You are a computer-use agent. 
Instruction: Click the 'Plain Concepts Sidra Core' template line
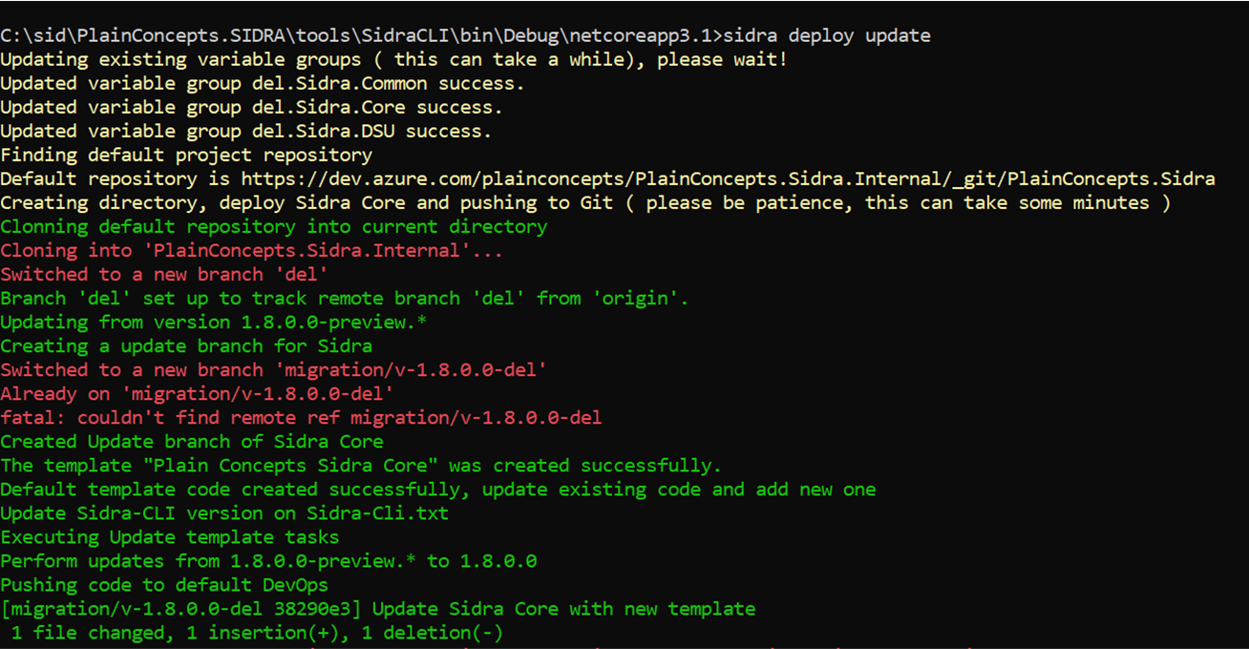tap(360, 466)
